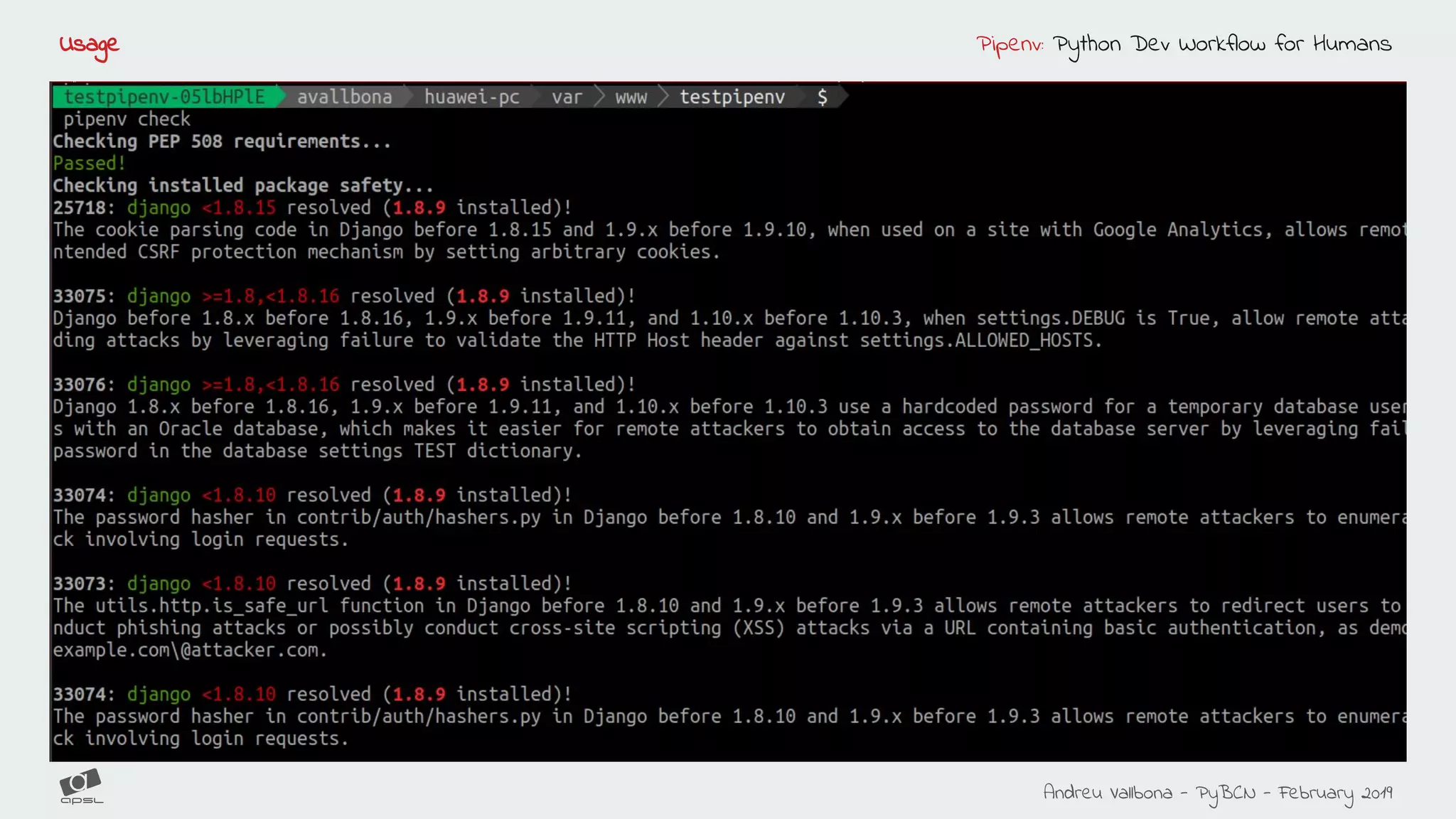Click 'Checking PEP 508 requirements...' line
This screenshot has height=819, width=1456.
click(x=222, y=141)
